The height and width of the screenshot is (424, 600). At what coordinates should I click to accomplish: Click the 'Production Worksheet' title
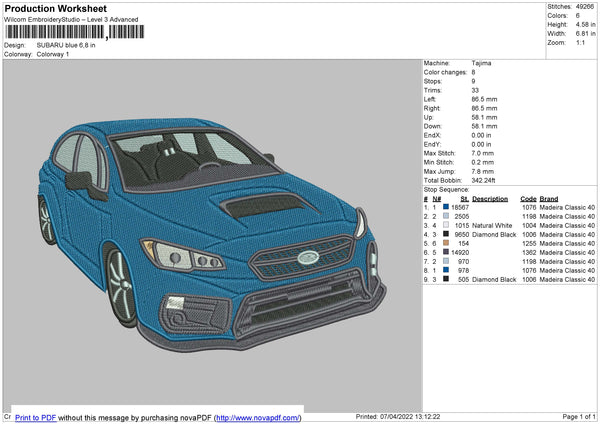click(55, 8)
